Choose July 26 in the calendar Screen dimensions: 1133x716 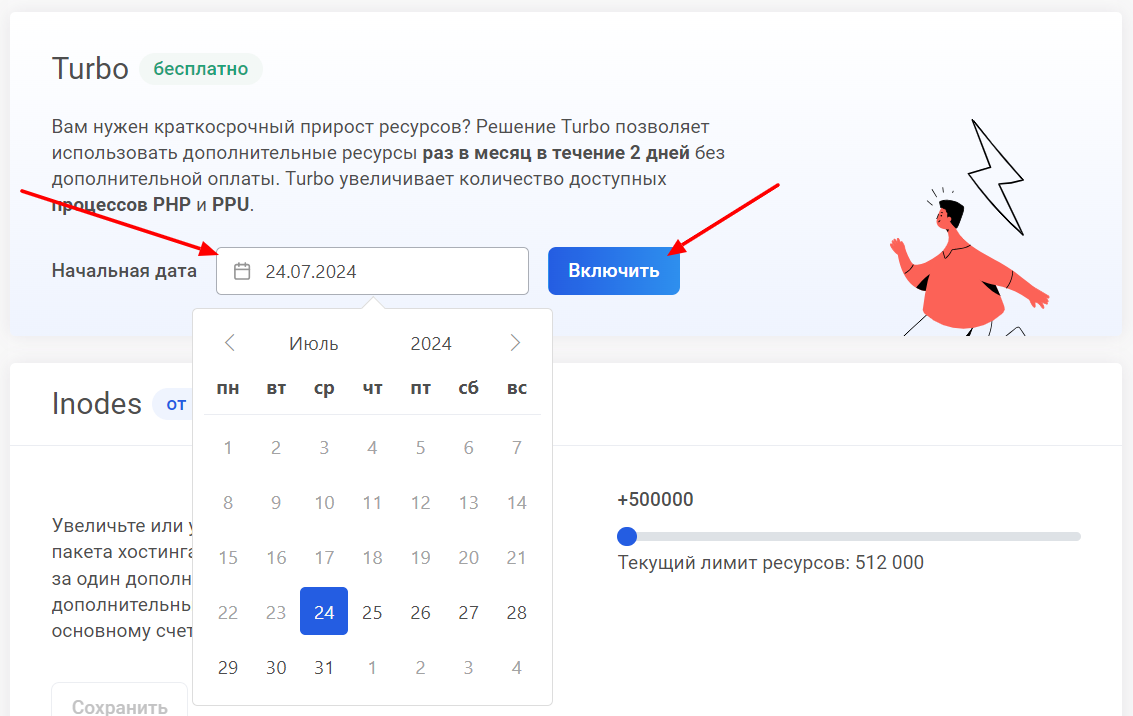(420, 612)
